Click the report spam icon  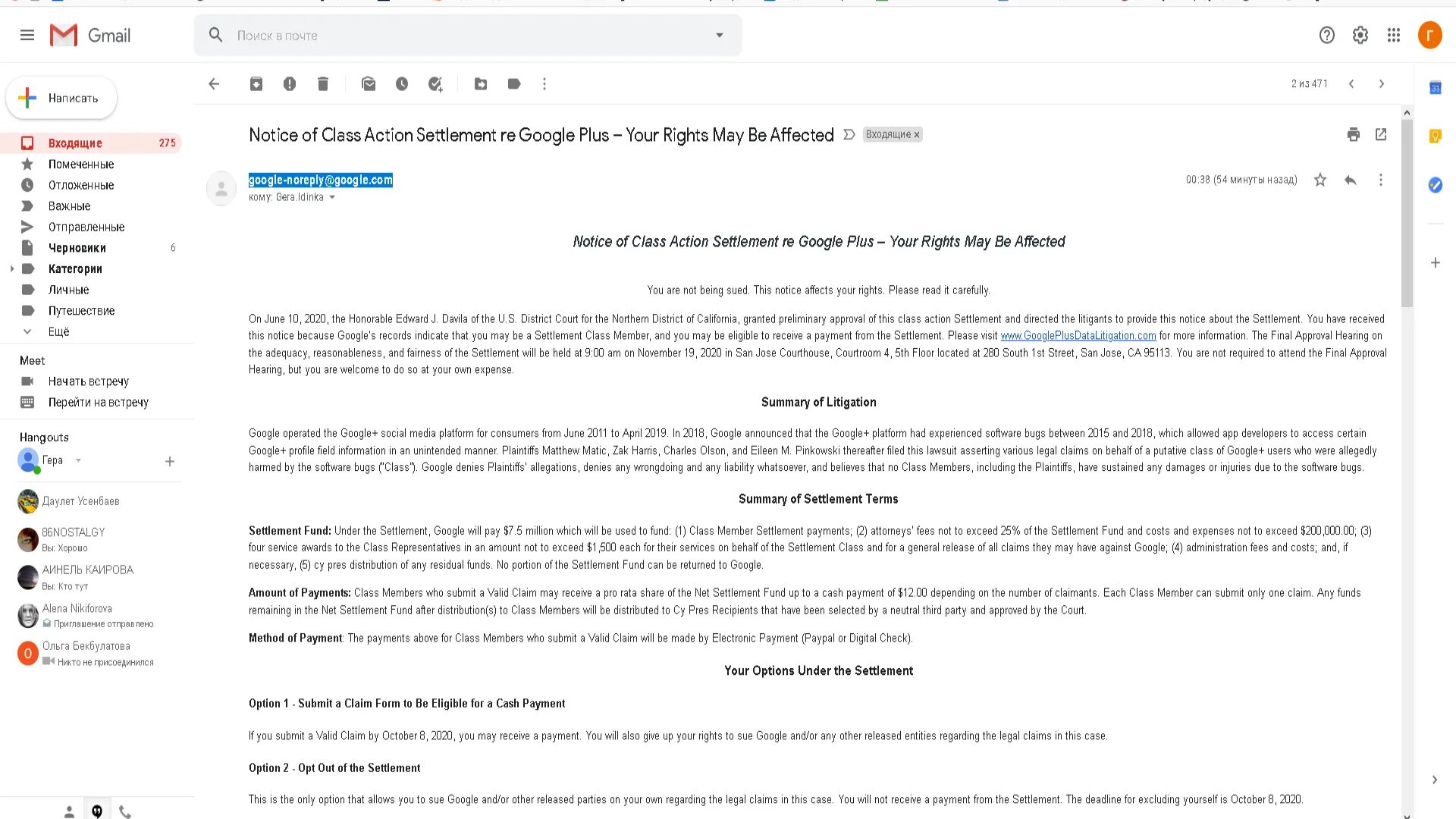[x=290, y=84]
